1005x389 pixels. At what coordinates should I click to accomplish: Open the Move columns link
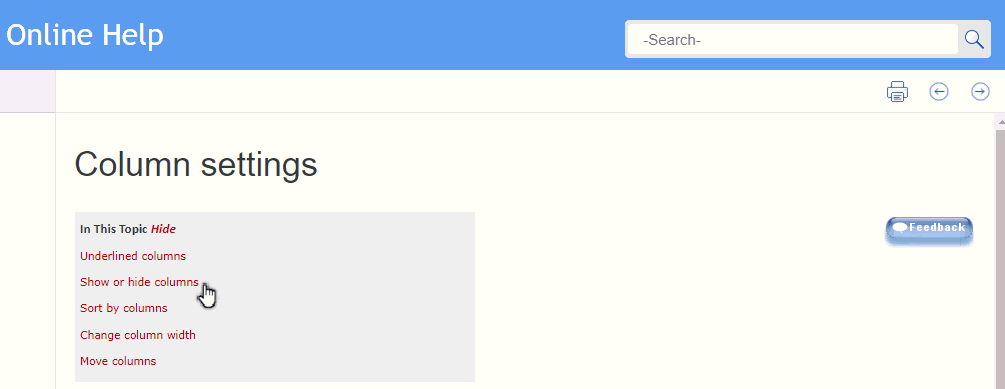[x=118, y=361]
